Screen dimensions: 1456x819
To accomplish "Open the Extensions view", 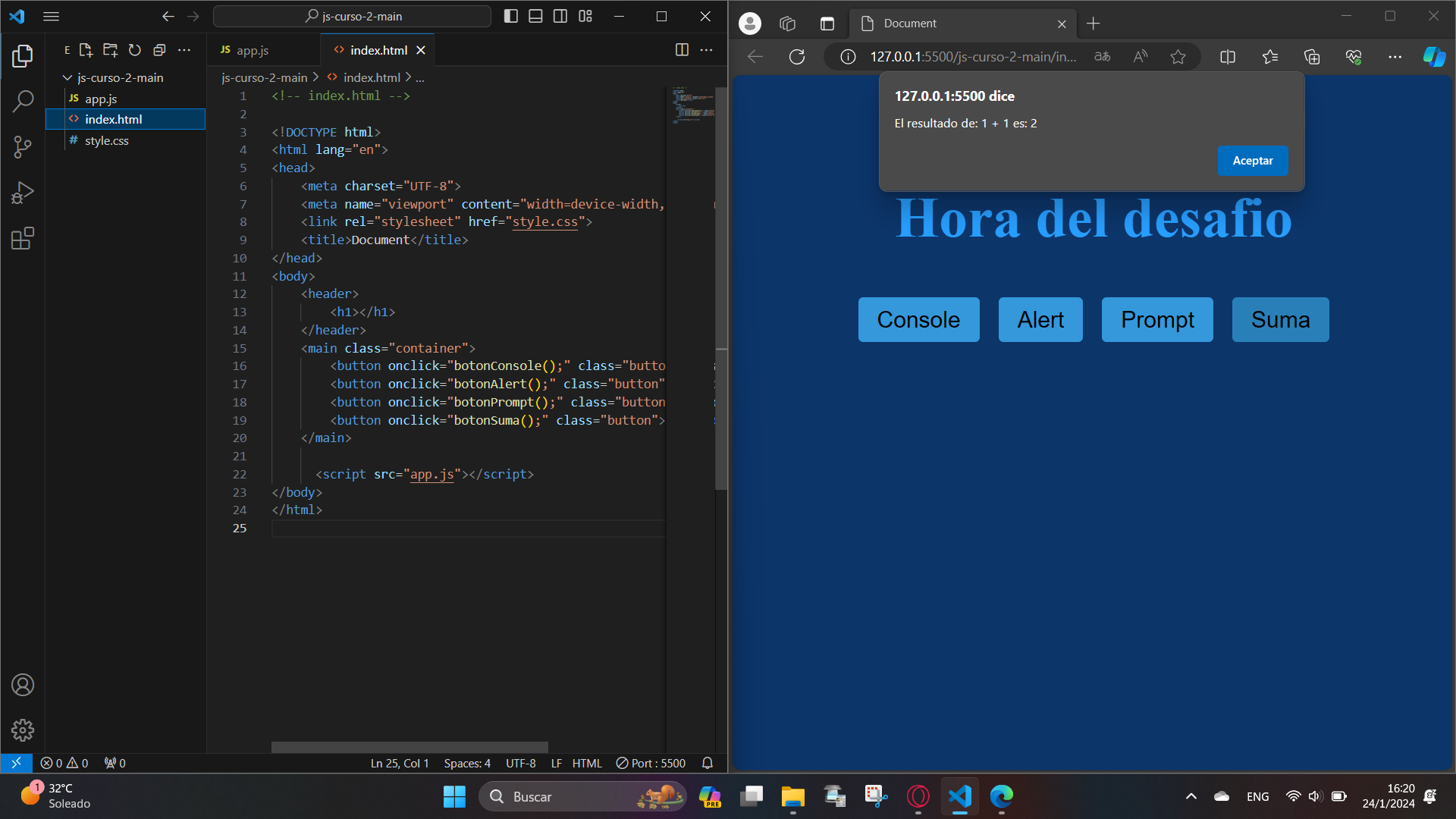I will [x=23, y=238].
